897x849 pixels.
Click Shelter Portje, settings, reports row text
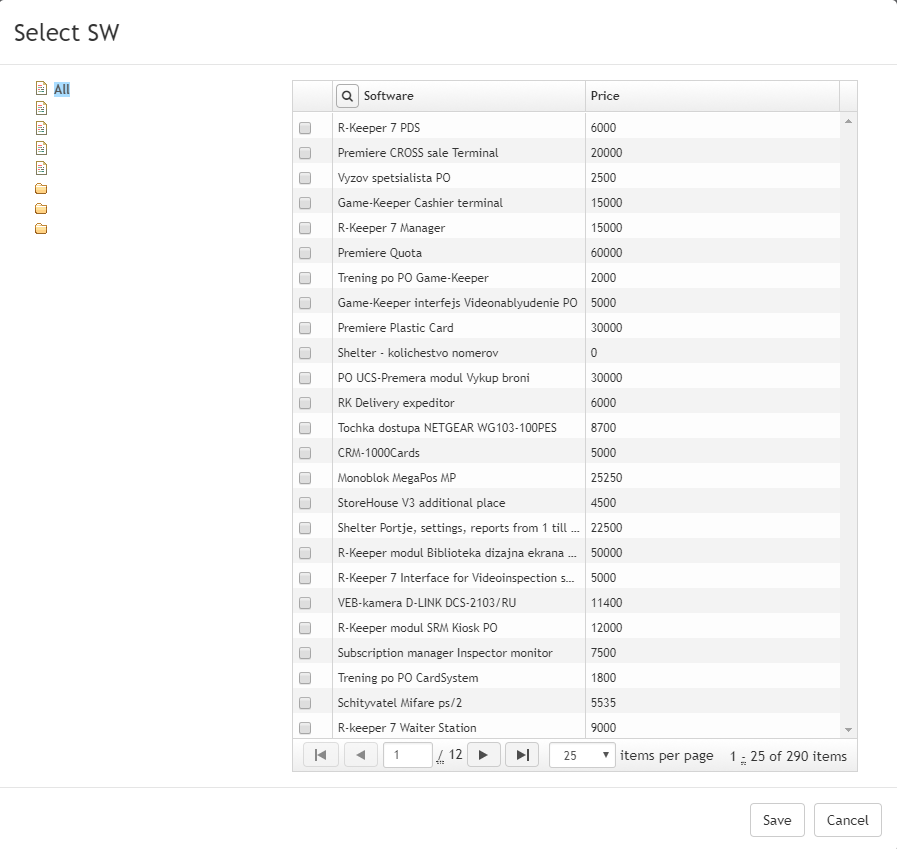[458, 528]
